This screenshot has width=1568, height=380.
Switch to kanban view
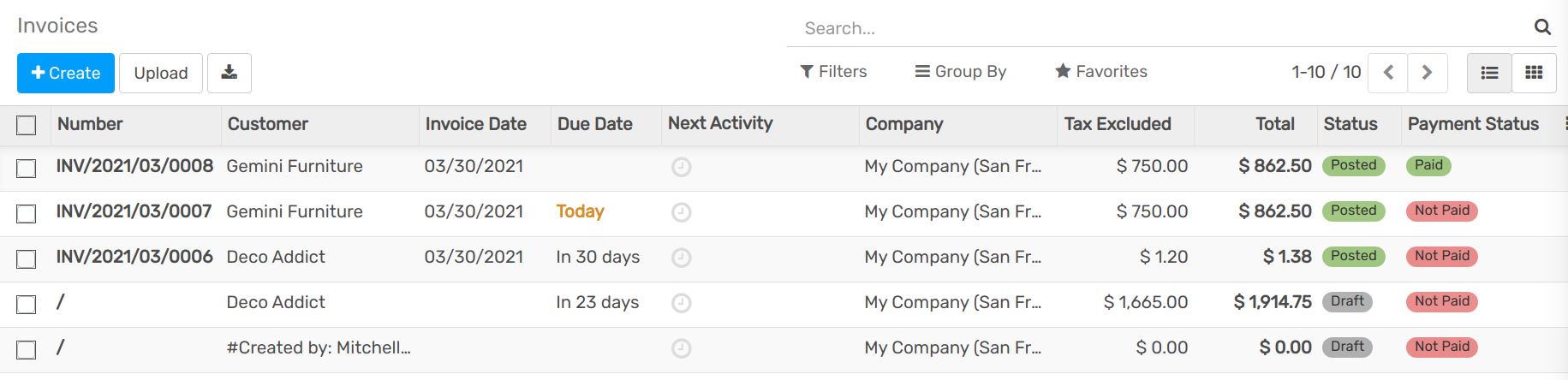tap(1534, 73)
